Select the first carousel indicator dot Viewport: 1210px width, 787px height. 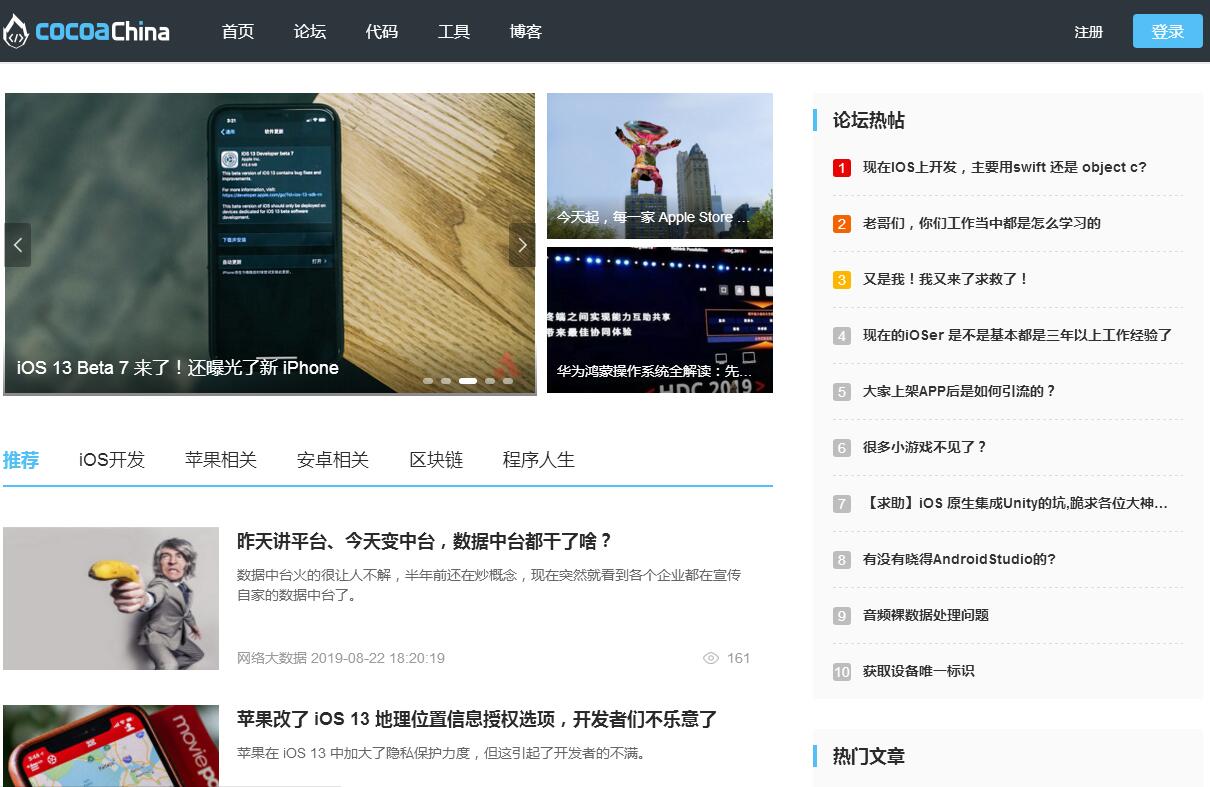[x=428, y=381]
